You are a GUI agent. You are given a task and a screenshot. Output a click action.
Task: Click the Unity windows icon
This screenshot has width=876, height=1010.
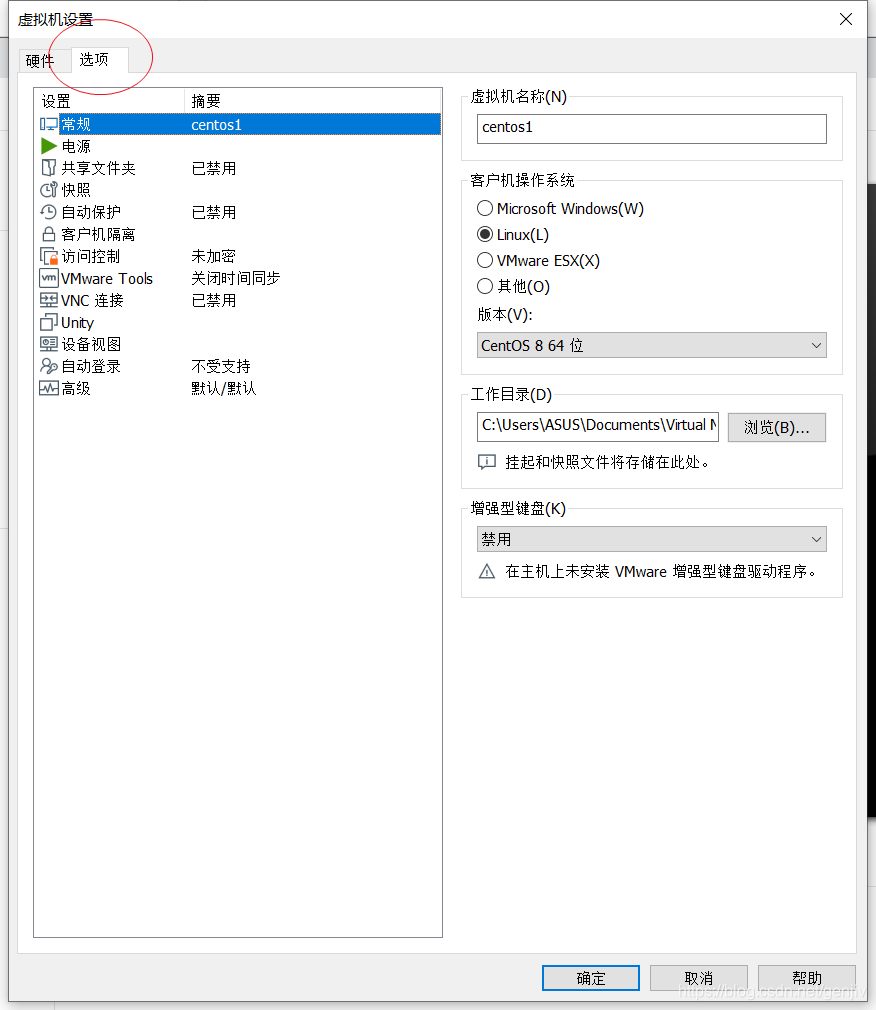pos(49,322)
